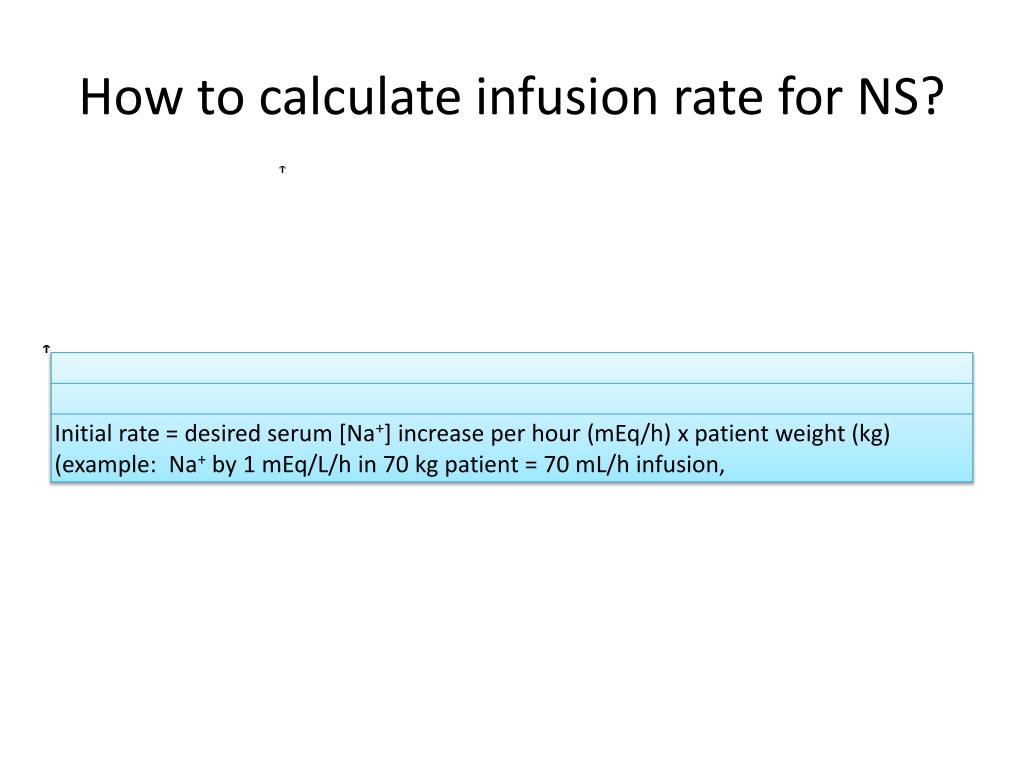The height and width of the screenshot is (768, 1024).
Task: Click the word "calculate" in the heading
Action: (x=360, y=97)
